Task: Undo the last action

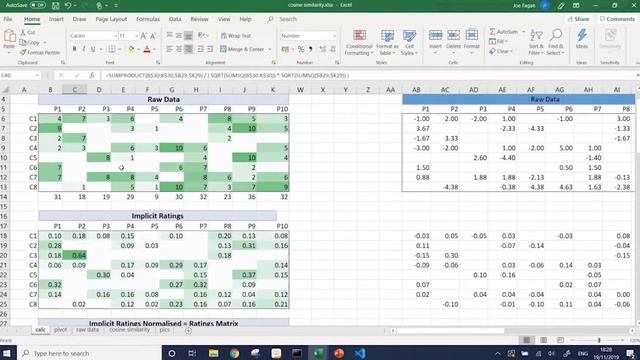Action: point(68,5)
